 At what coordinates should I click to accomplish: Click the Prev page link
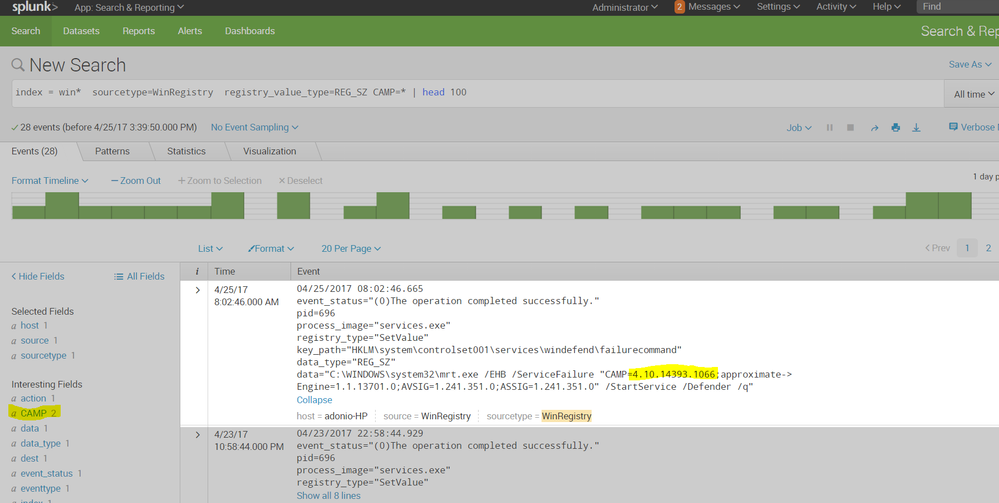pos(937,248)
